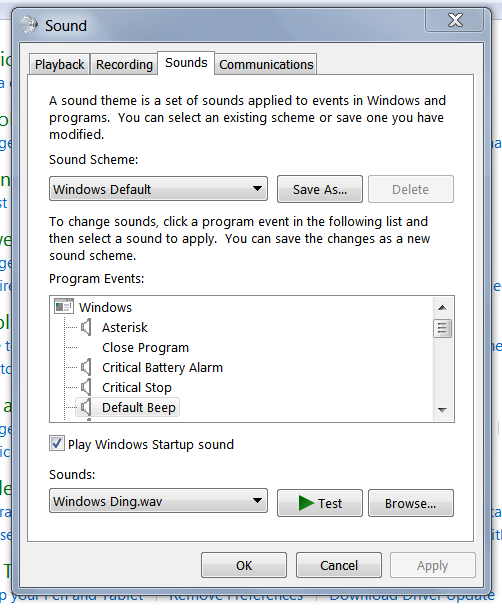Toggle Play Windows Startup sound checkbox
Screen dimensions: 502x609
click(x=57, y=443)
